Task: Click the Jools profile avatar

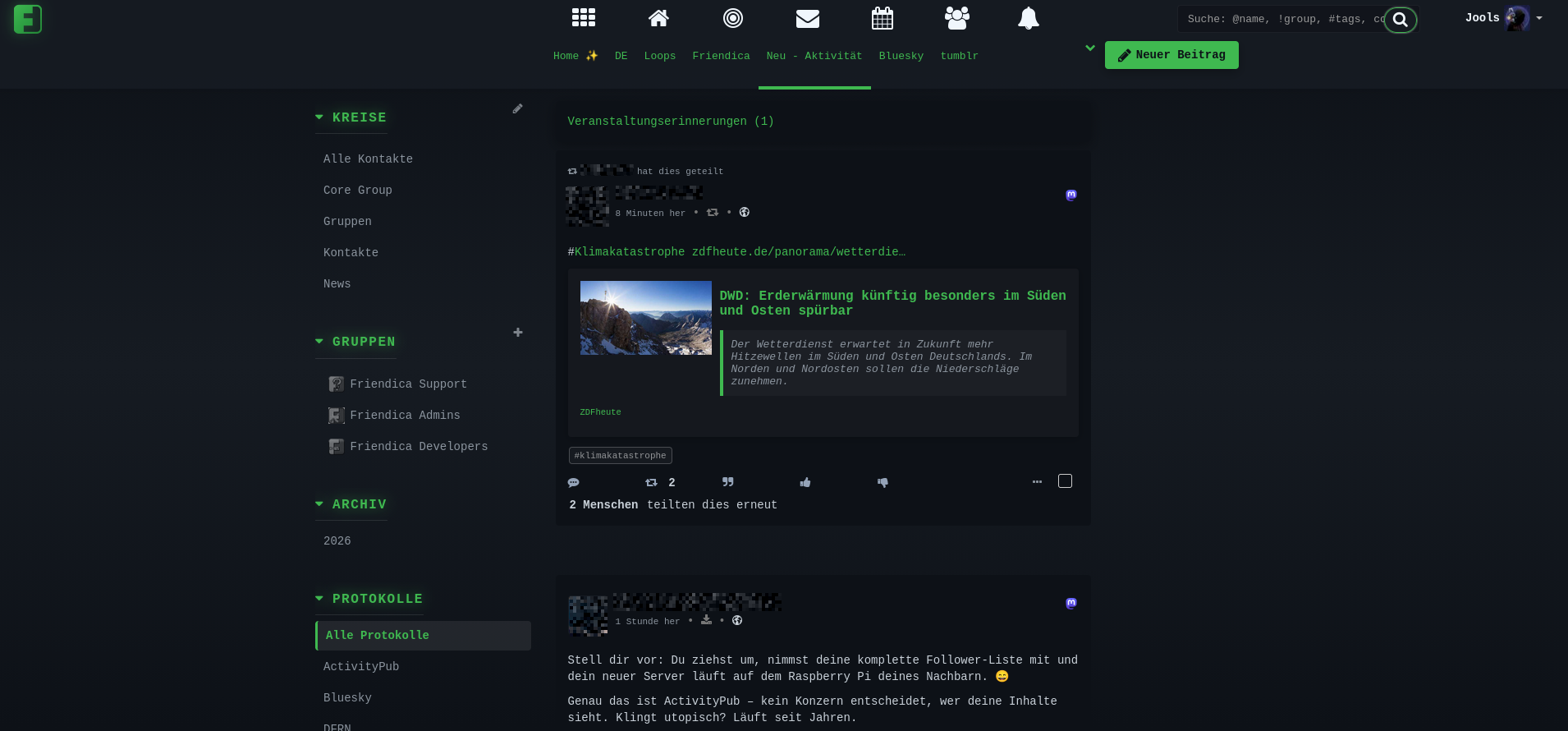Action: (x=1517, y=17)
